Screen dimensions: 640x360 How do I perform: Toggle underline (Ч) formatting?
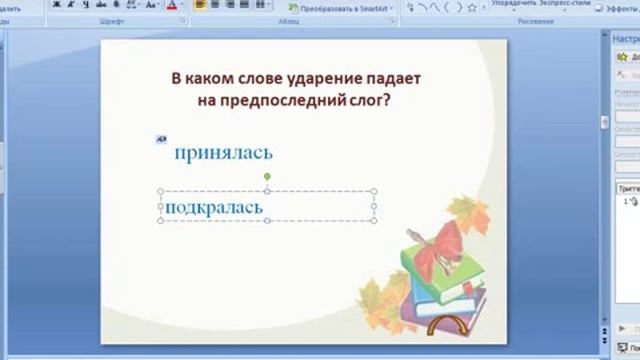(x=86, y=4)
